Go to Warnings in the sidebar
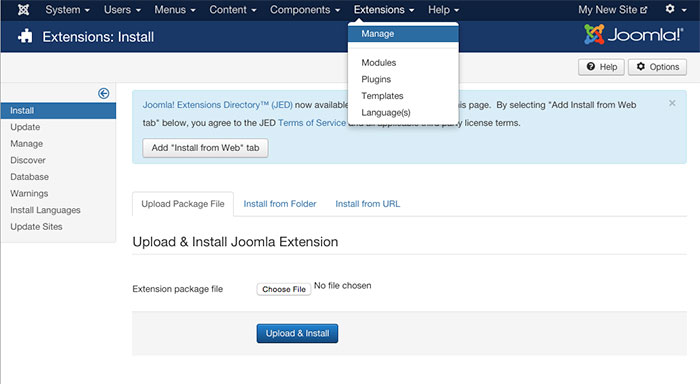This screenshot has width=700, height=384. 29,193
